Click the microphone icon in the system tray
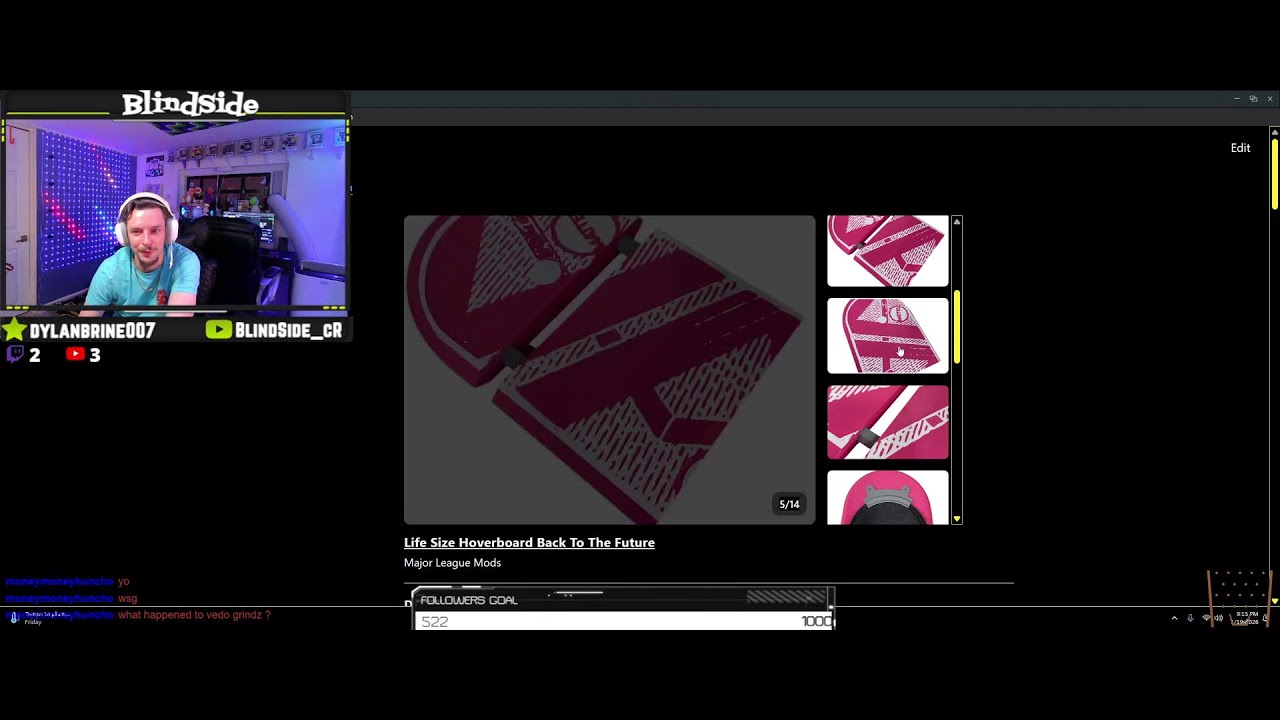 1190,618
